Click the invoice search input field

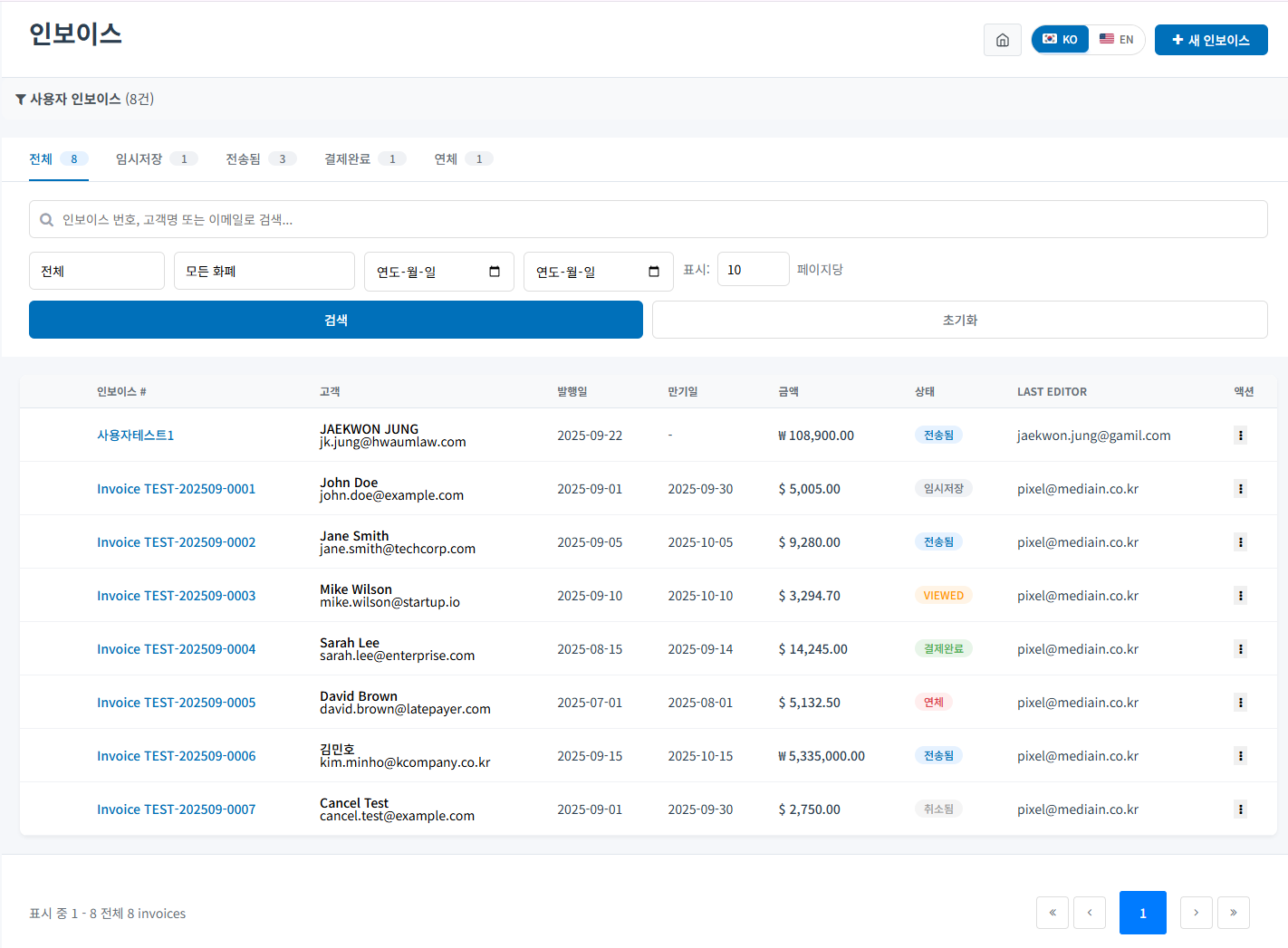[x=648, y=219]
